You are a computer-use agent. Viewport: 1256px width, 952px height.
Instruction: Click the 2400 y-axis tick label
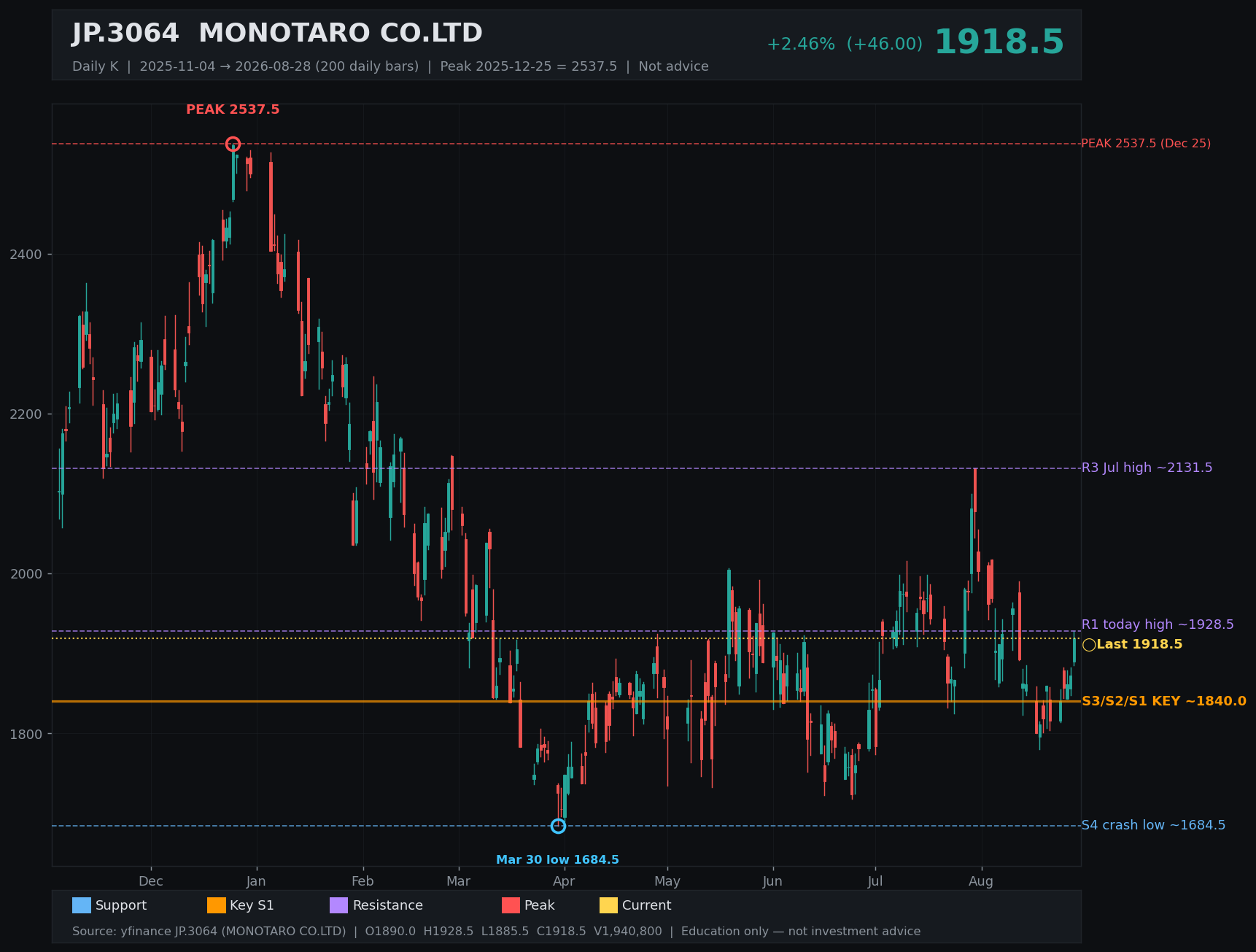[26, 255]
